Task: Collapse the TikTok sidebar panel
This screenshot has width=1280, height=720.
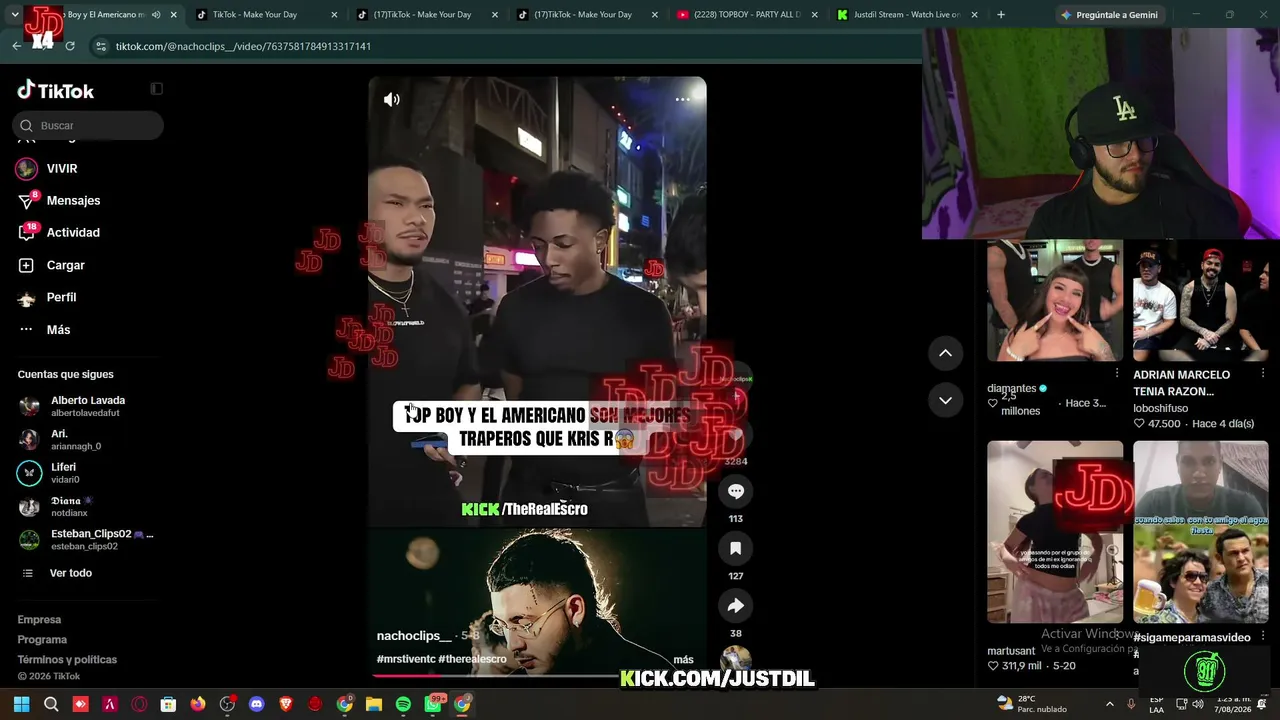Action: point(157,89)
